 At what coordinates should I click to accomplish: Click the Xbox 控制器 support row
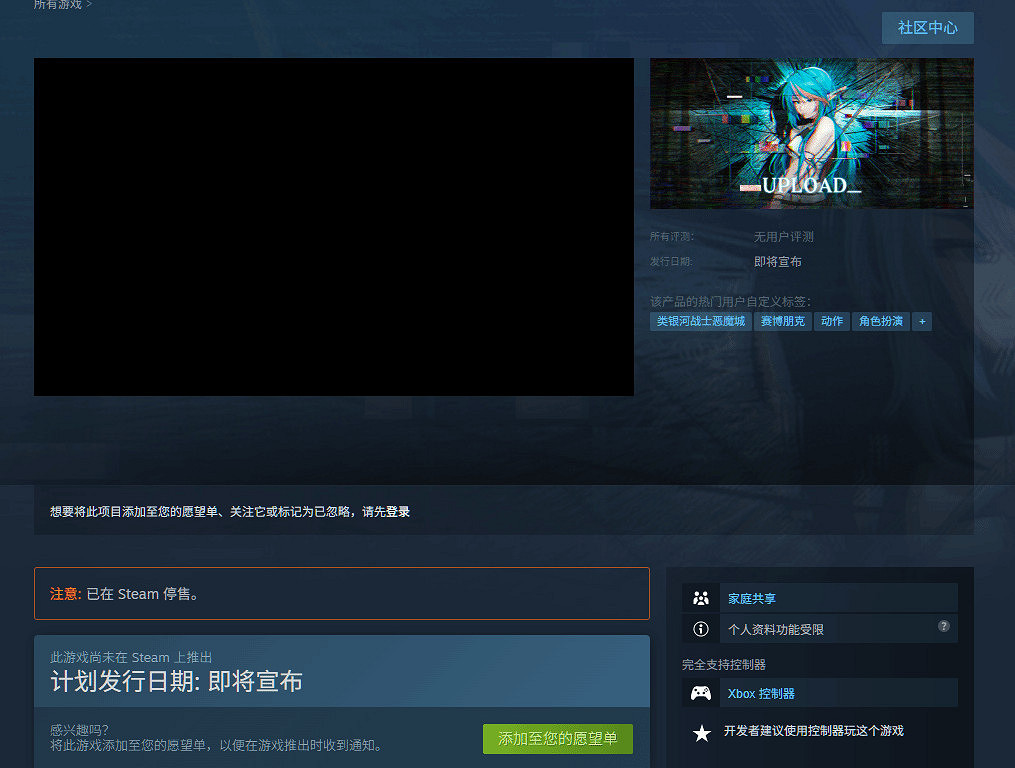pyautogui.click(x=840, y=692)
